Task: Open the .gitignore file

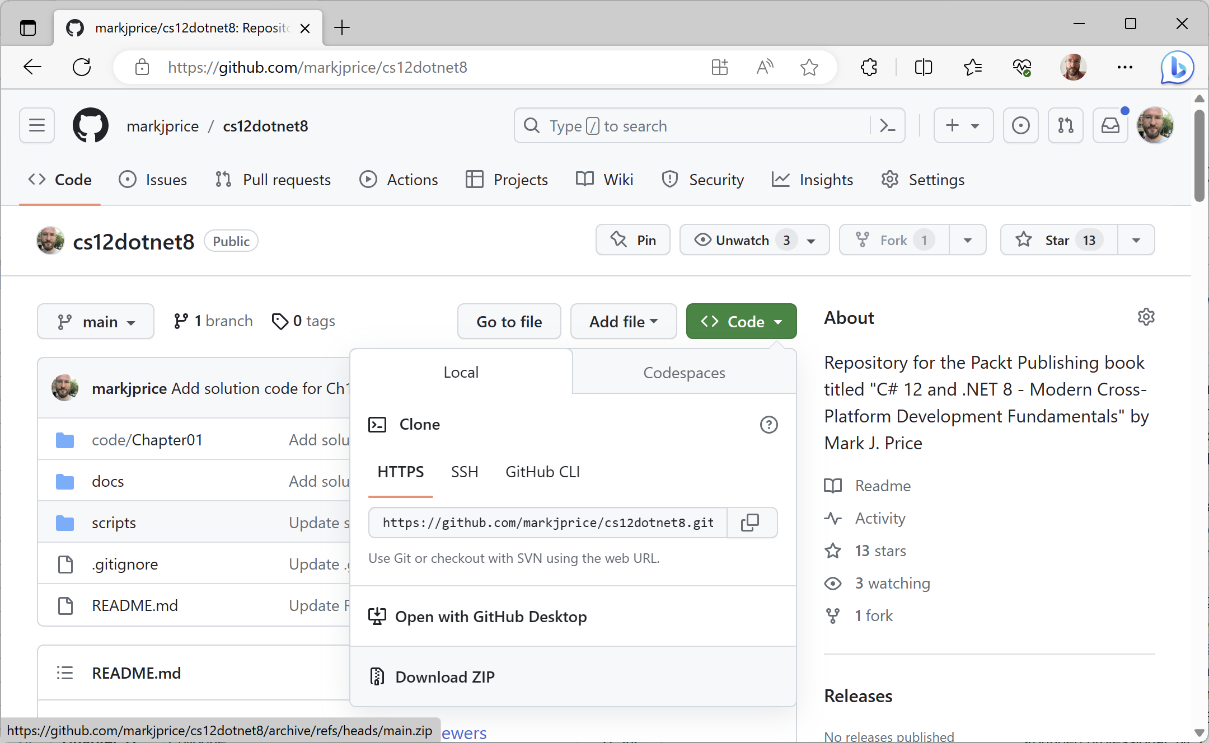Action: (125, 564)
